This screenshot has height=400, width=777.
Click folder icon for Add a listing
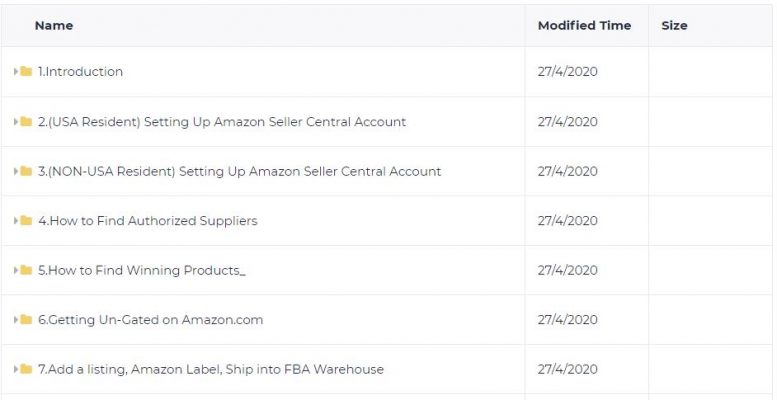pyautogui.click(x=26, y=369)
